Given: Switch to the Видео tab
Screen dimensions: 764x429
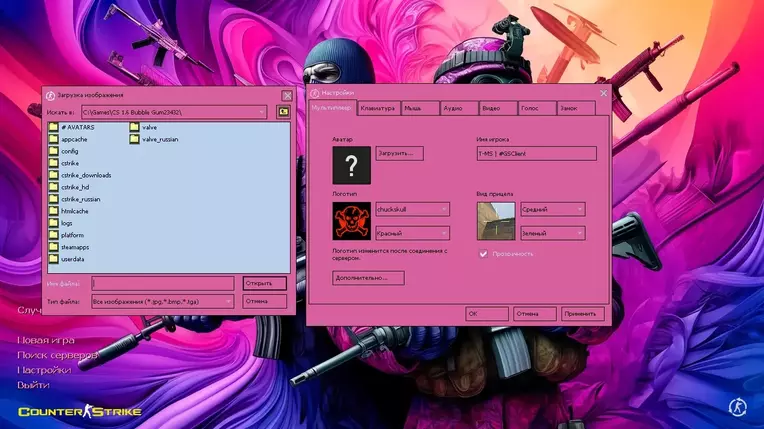Looking at the screenshot, I should coord(498,108).
